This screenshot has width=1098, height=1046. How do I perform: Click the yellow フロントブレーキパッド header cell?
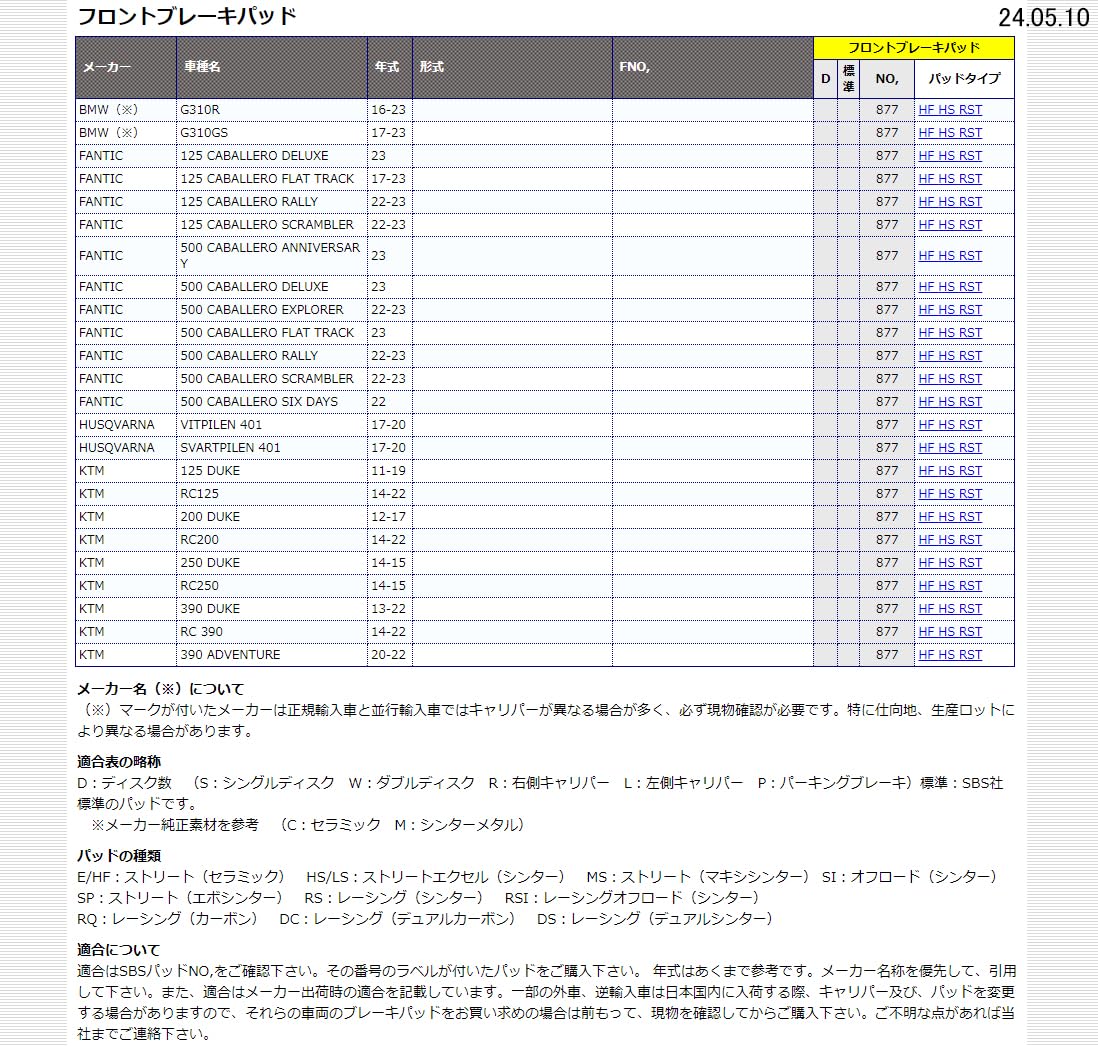tap(914, 48)
